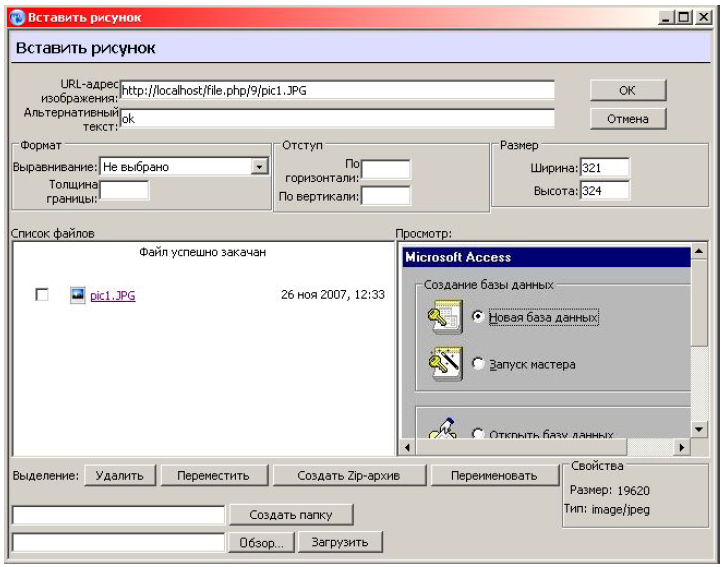Click the new database icon in preview

coord(445,317)
